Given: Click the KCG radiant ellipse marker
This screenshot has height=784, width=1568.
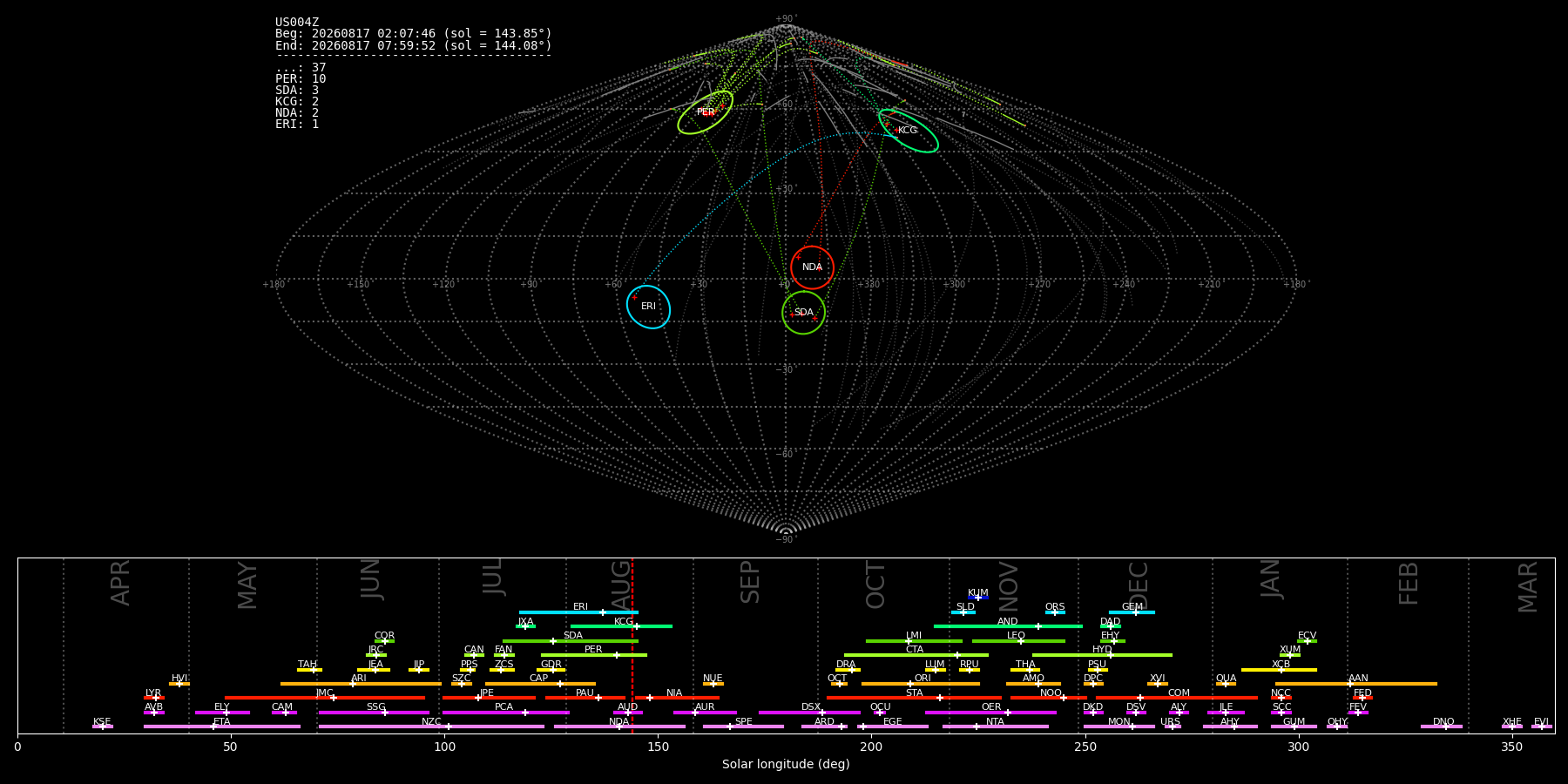Looking at the screenshot, I should [909, 131].
